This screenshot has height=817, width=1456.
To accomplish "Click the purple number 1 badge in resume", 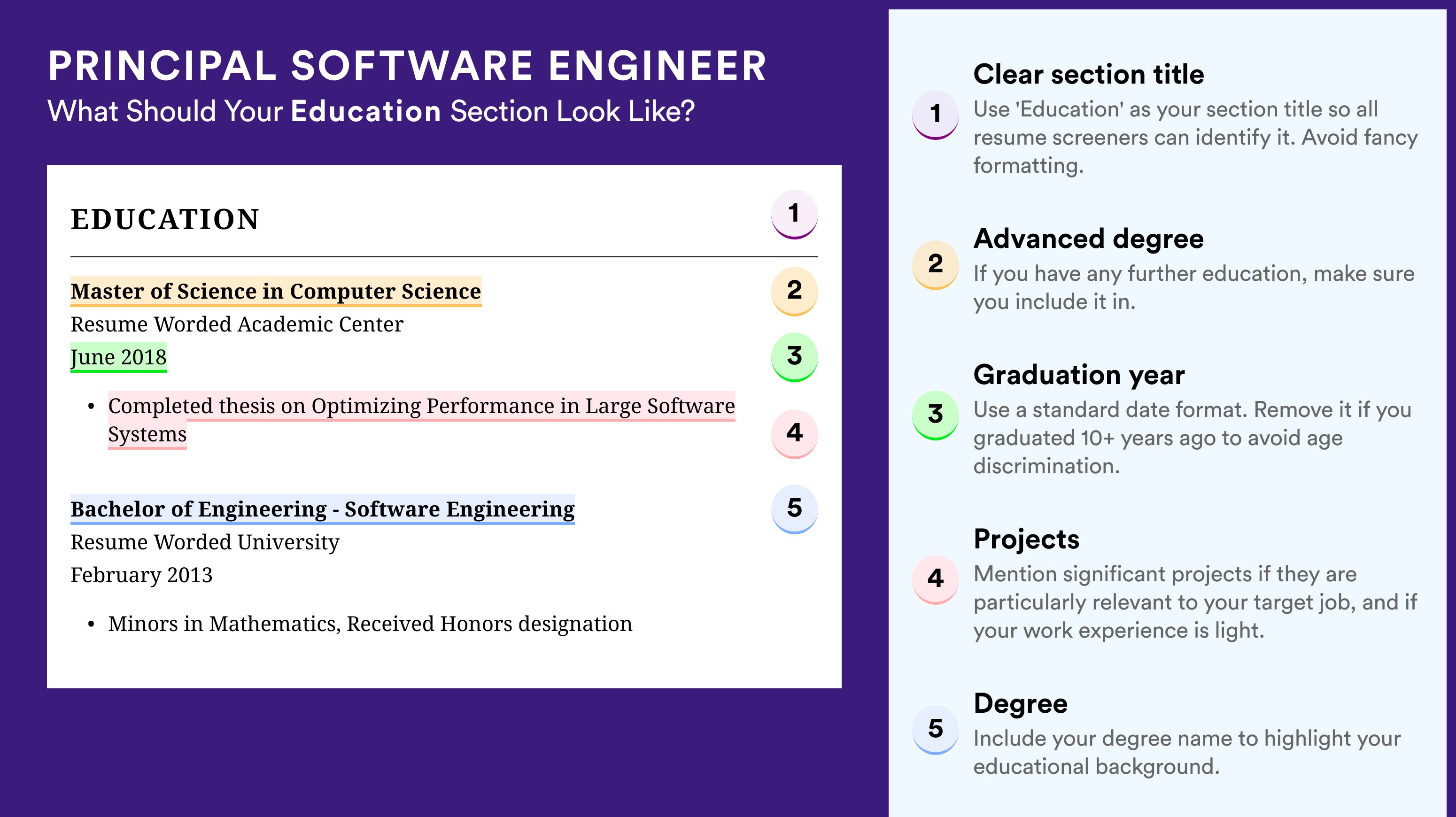I will point(794,214).
